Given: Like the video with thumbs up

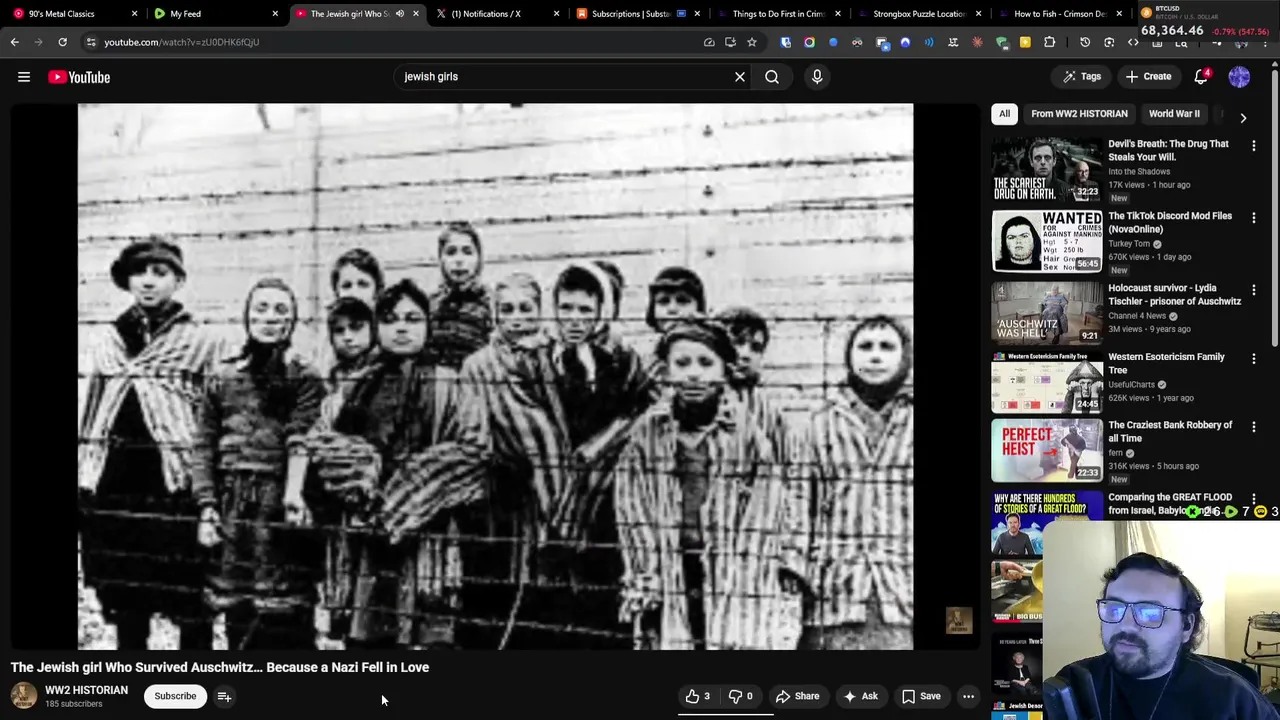Looking at the screenshot, I should click(698, 696).
